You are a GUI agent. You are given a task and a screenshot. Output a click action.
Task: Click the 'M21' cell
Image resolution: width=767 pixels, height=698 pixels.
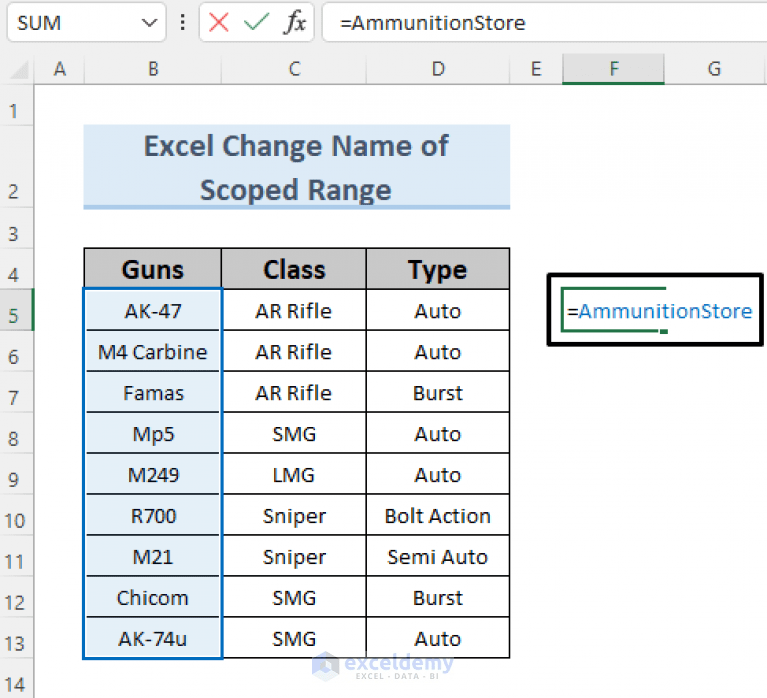pyautogui.click(x=153, y=557)
